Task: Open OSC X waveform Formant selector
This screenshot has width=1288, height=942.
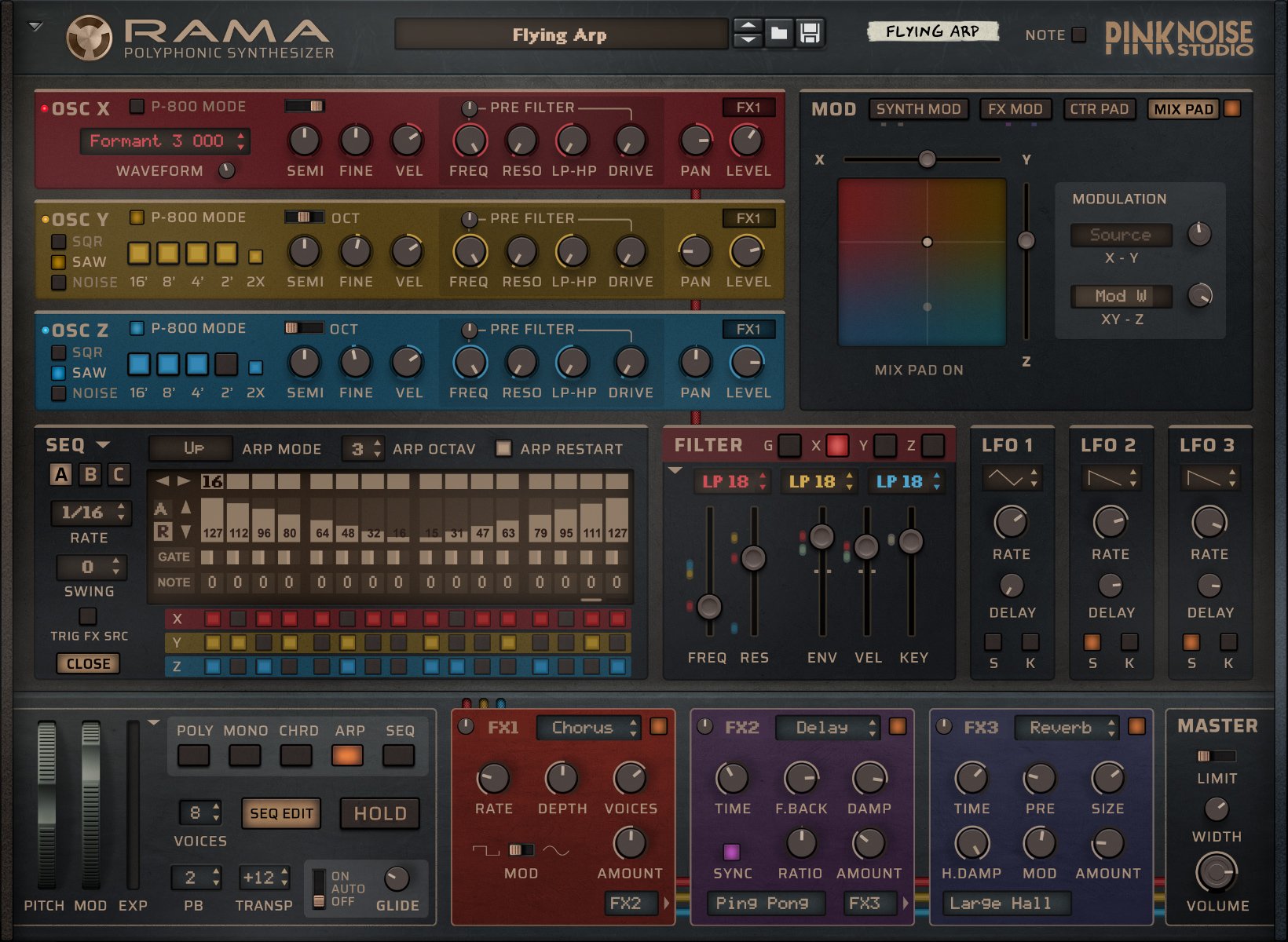Action: 166,141
